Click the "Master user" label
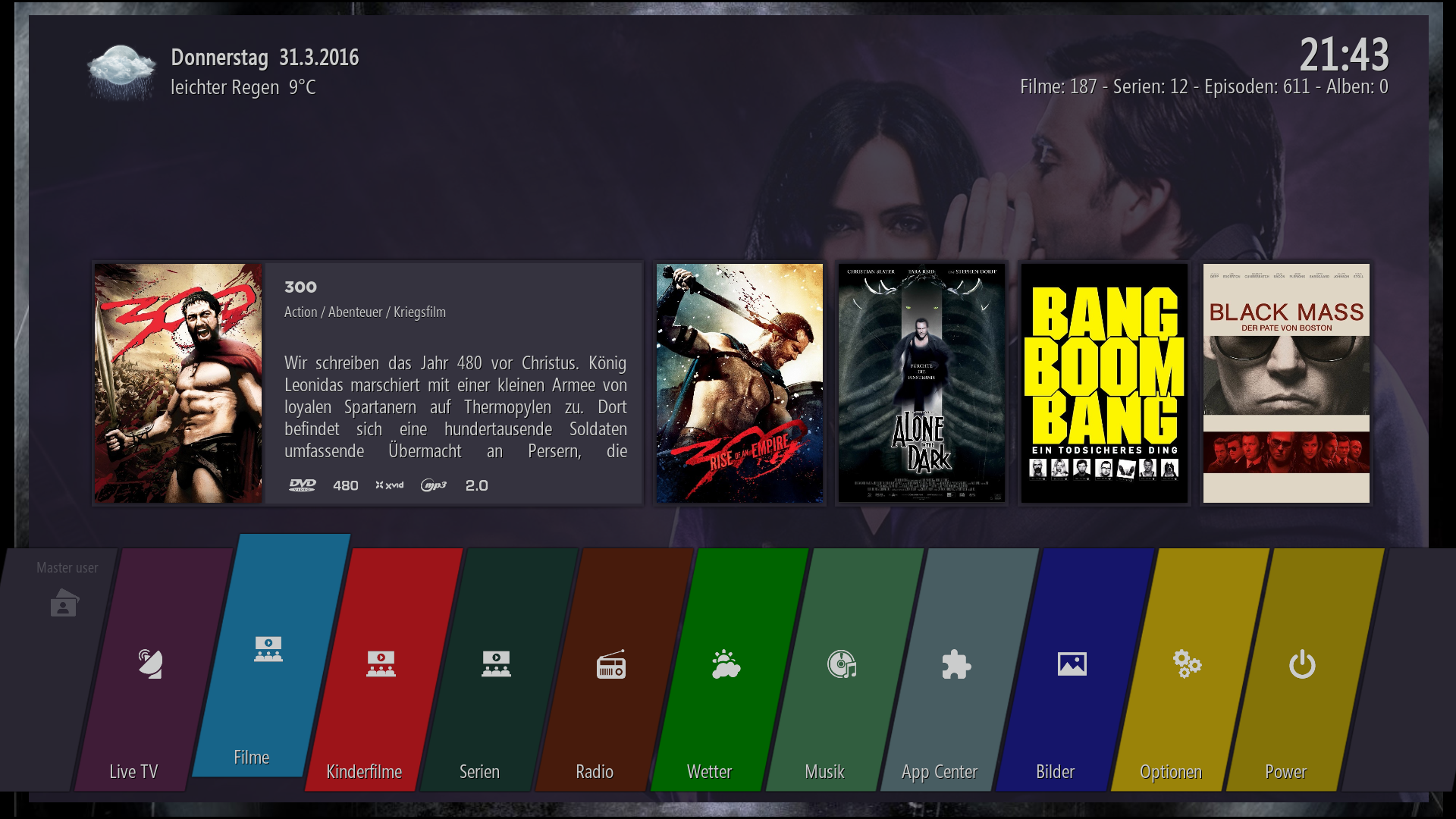 click(67, 567)
